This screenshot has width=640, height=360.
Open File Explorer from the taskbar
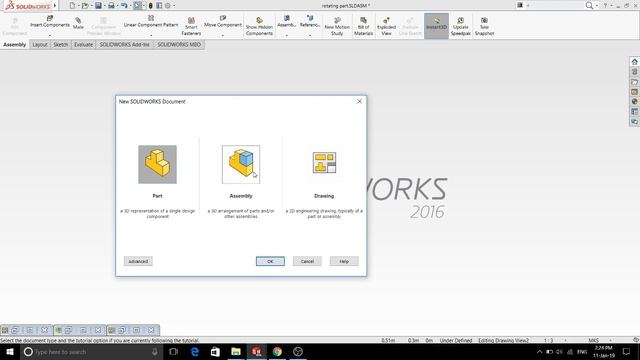click(x=236, y=351)
